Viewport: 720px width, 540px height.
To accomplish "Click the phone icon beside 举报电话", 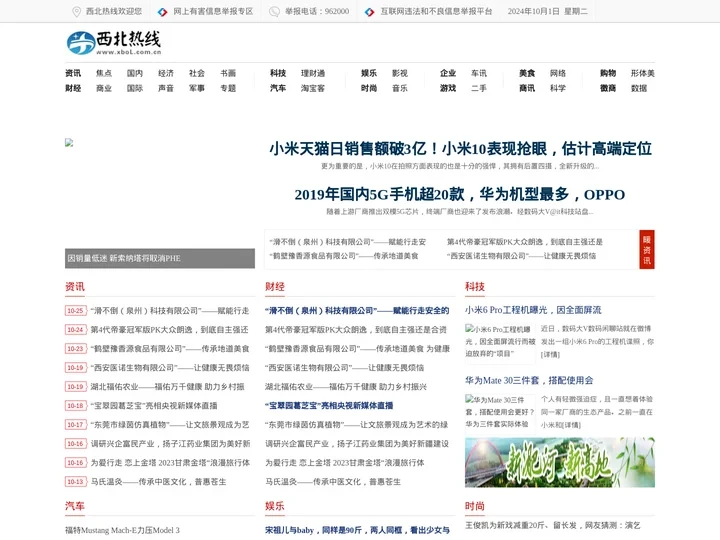I will pos(274,11).
